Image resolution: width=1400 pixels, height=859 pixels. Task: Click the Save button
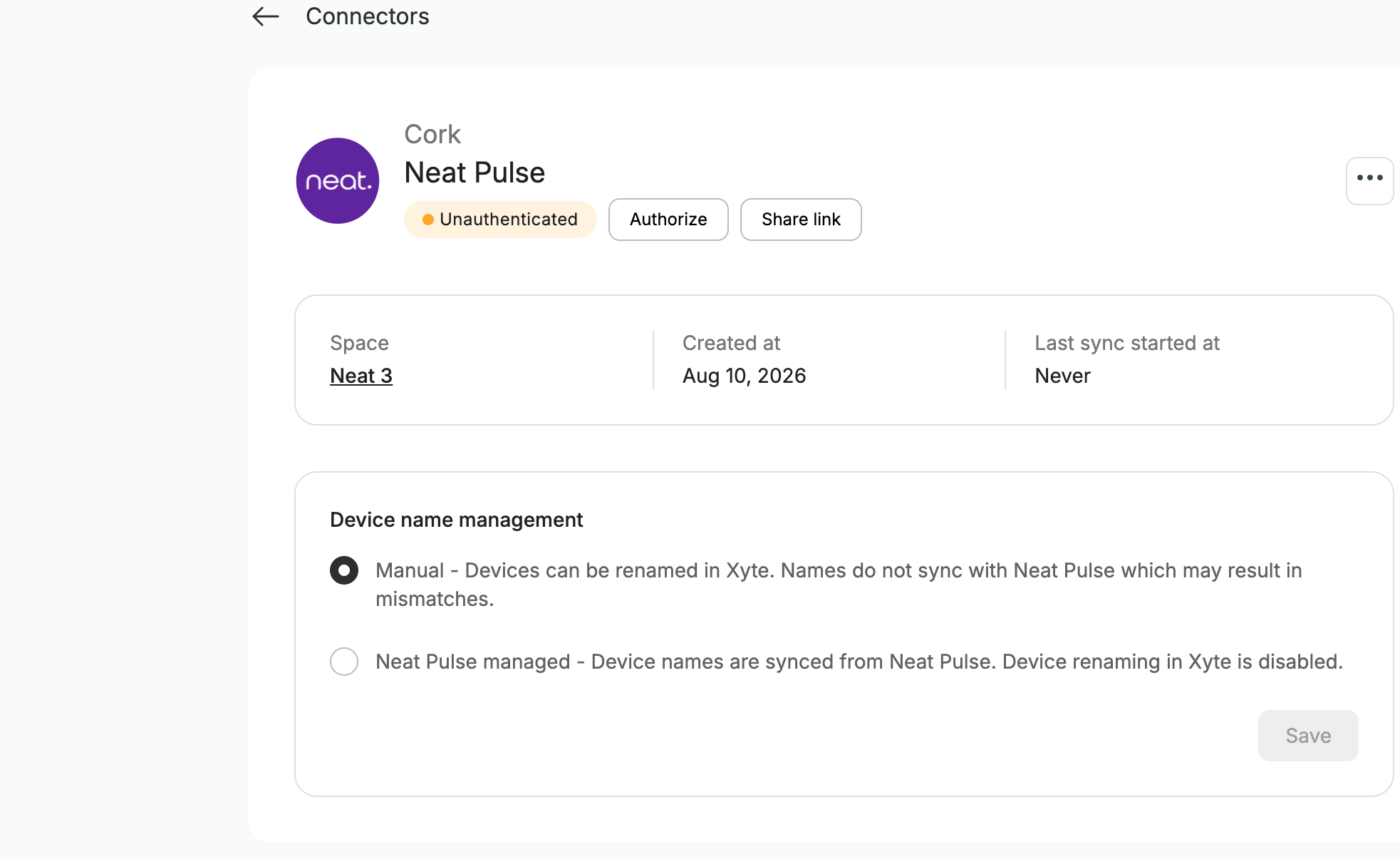click(x=1308, y=736)
